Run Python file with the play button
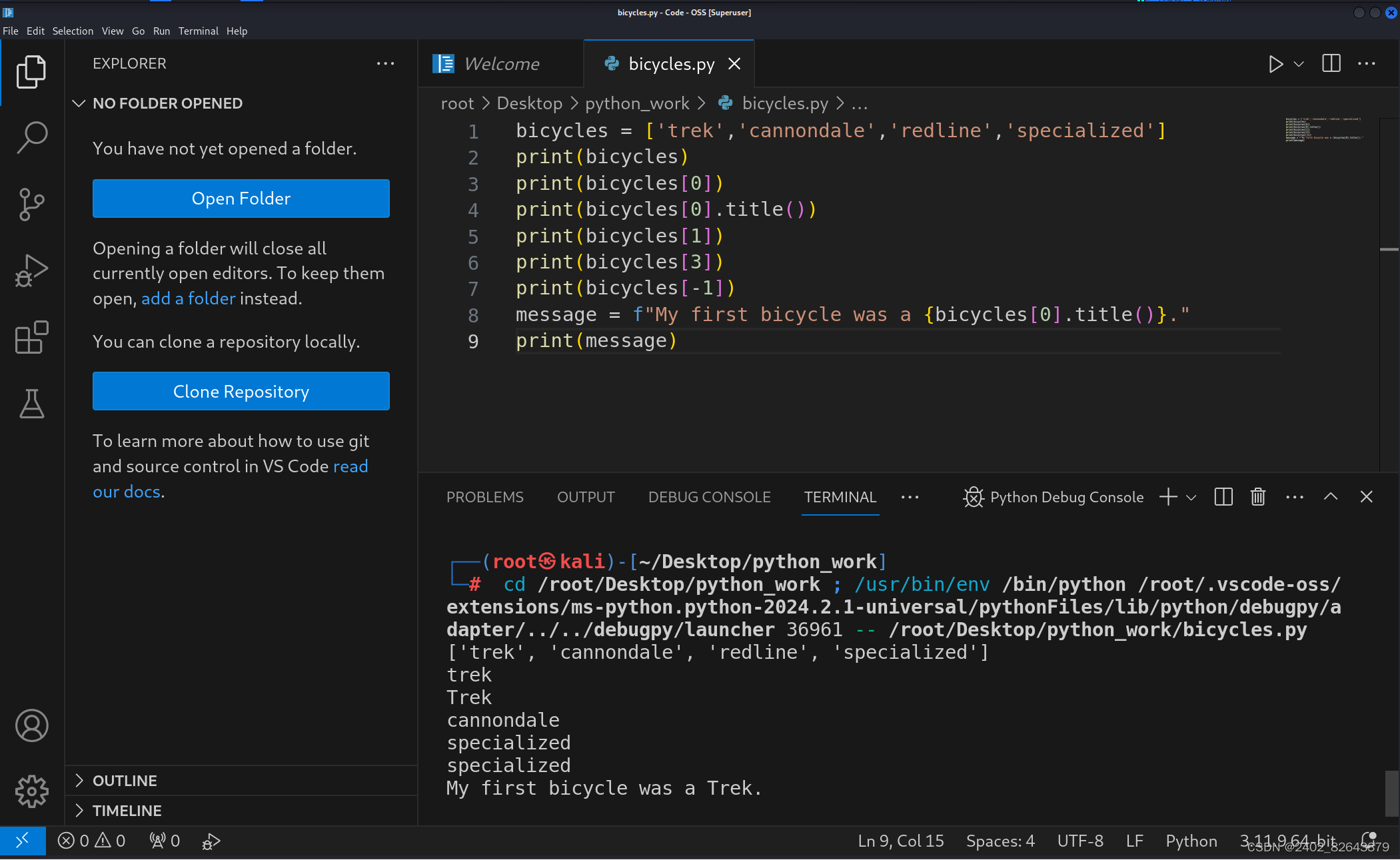Image resolution: width=1400 pixels, height=860 pixels. coord(1275,64)
